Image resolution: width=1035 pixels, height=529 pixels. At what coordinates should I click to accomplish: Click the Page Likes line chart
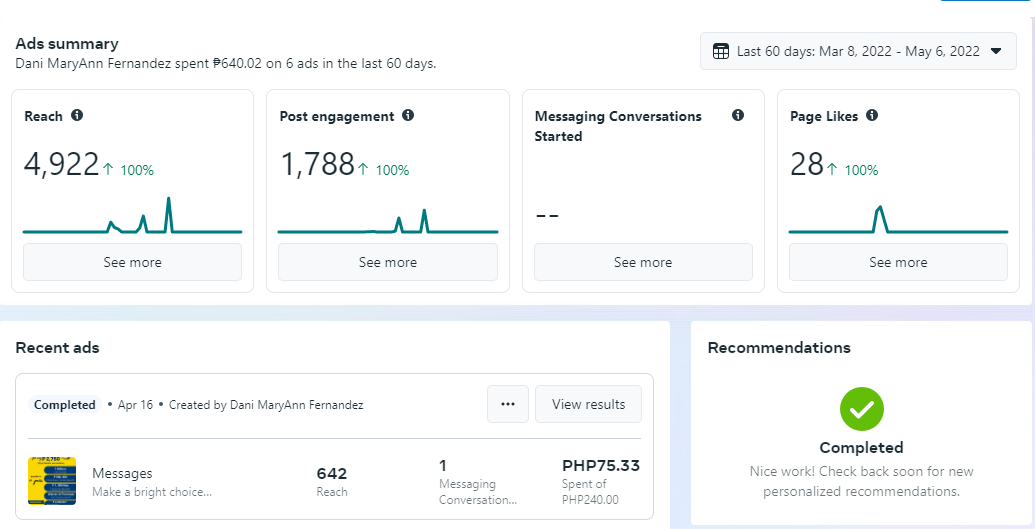tap(898, 220)
